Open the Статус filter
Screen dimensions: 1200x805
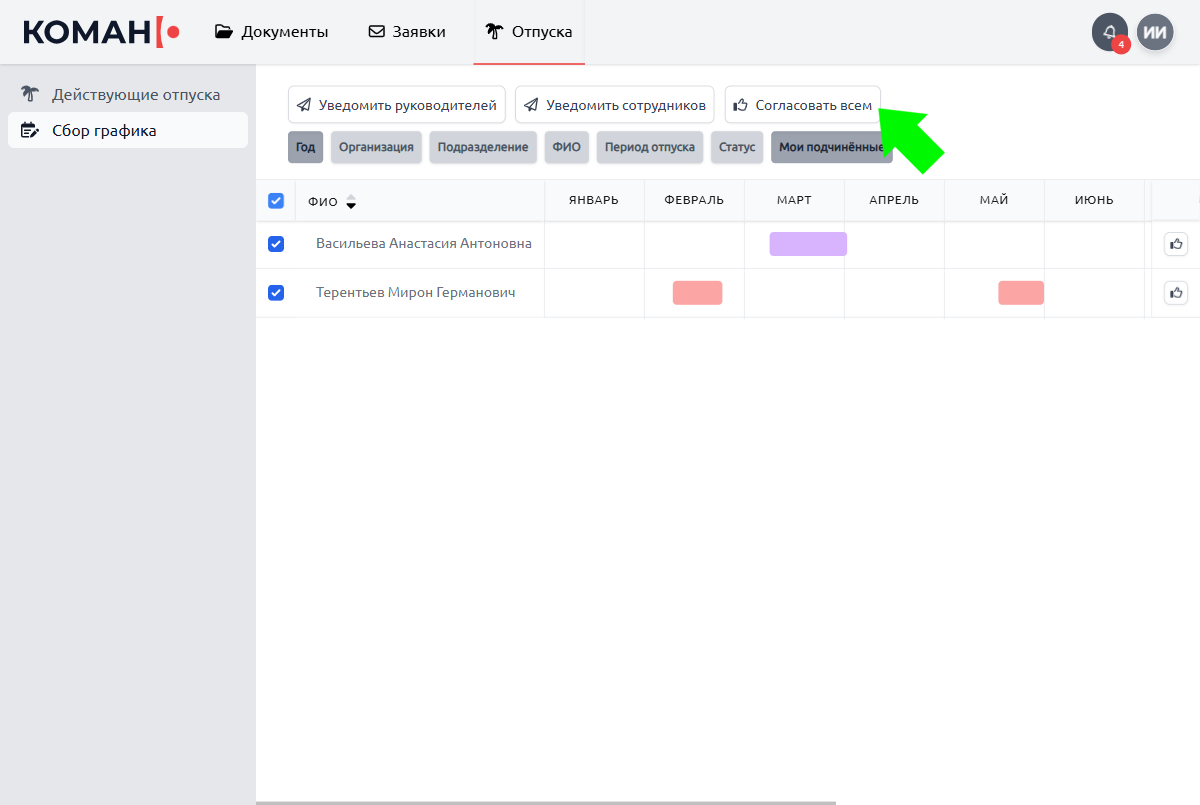[737, 147]
